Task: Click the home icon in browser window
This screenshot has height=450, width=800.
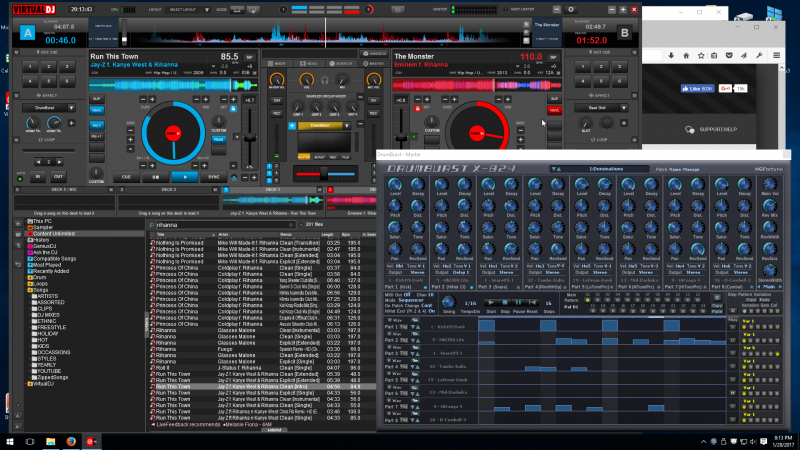Action: 686,56
